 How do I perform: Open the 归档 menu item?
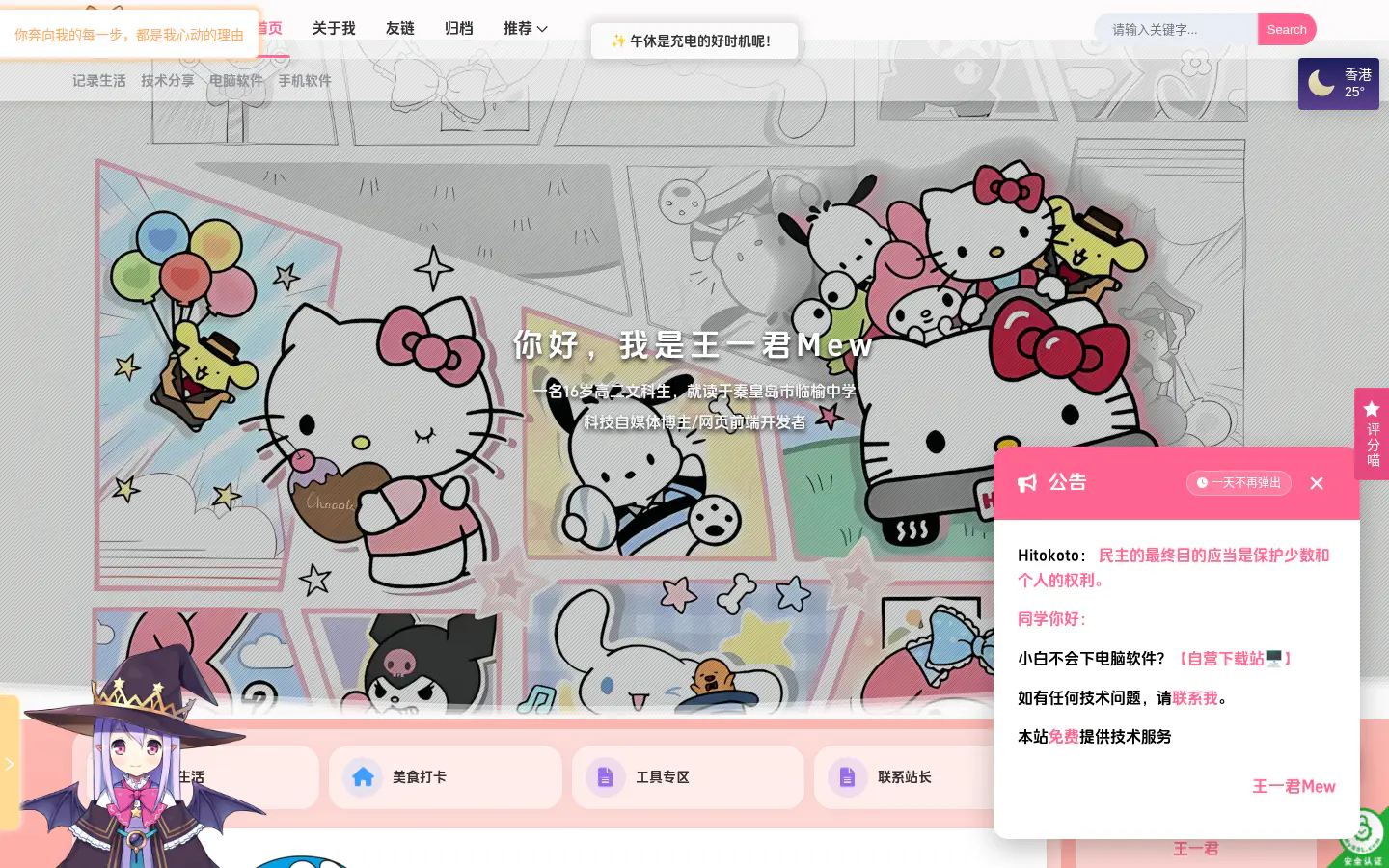coord(459,29)
